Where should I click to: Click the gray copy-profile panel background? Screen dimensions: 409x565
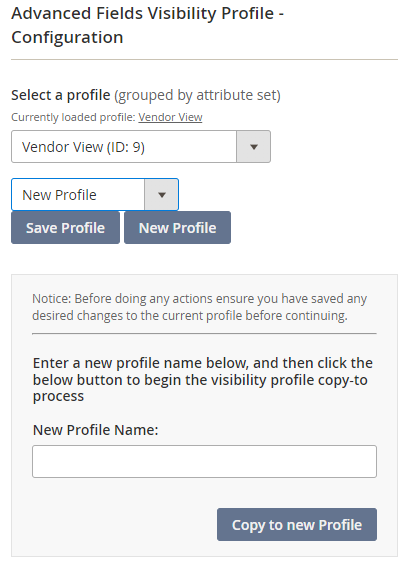(204, 415)
